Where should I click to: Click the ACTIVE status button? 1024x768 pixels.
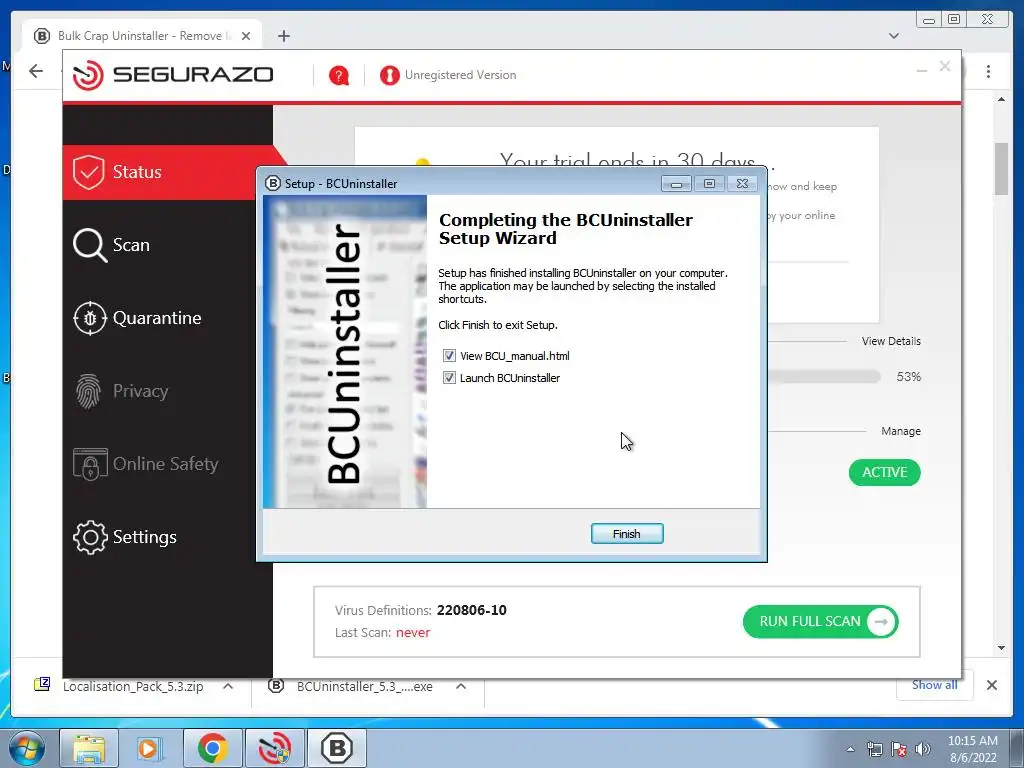pos(884,473)
